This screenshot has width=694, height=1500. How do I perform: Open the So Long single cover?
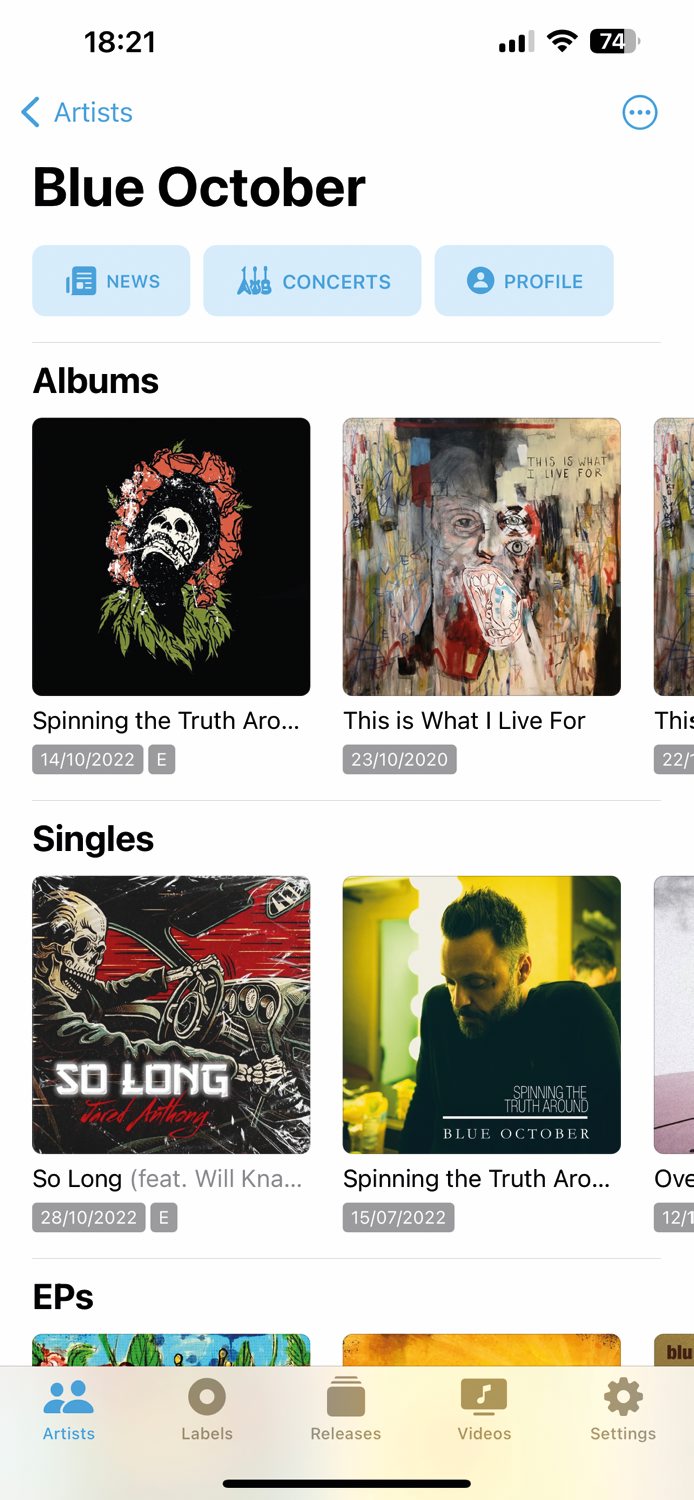point(171,1015)
